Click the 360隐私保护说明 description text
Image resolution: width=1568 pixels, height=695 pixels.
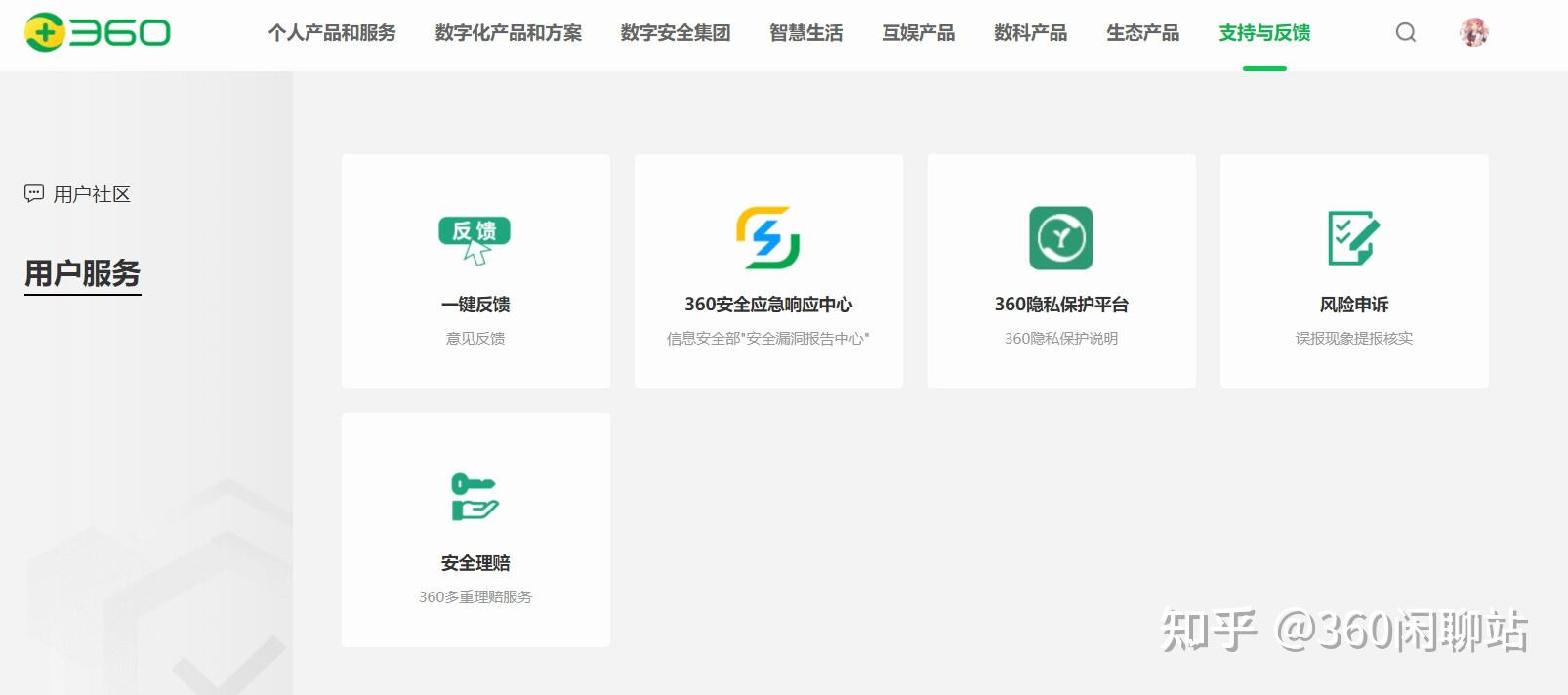[x=1061, y=339]
